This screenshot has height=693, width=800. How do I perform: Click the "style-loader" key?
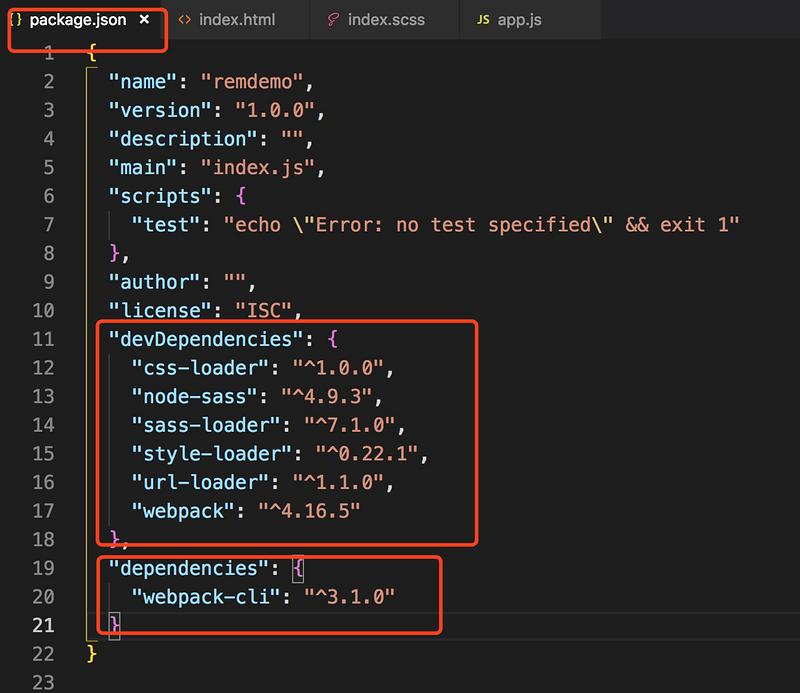212,453
